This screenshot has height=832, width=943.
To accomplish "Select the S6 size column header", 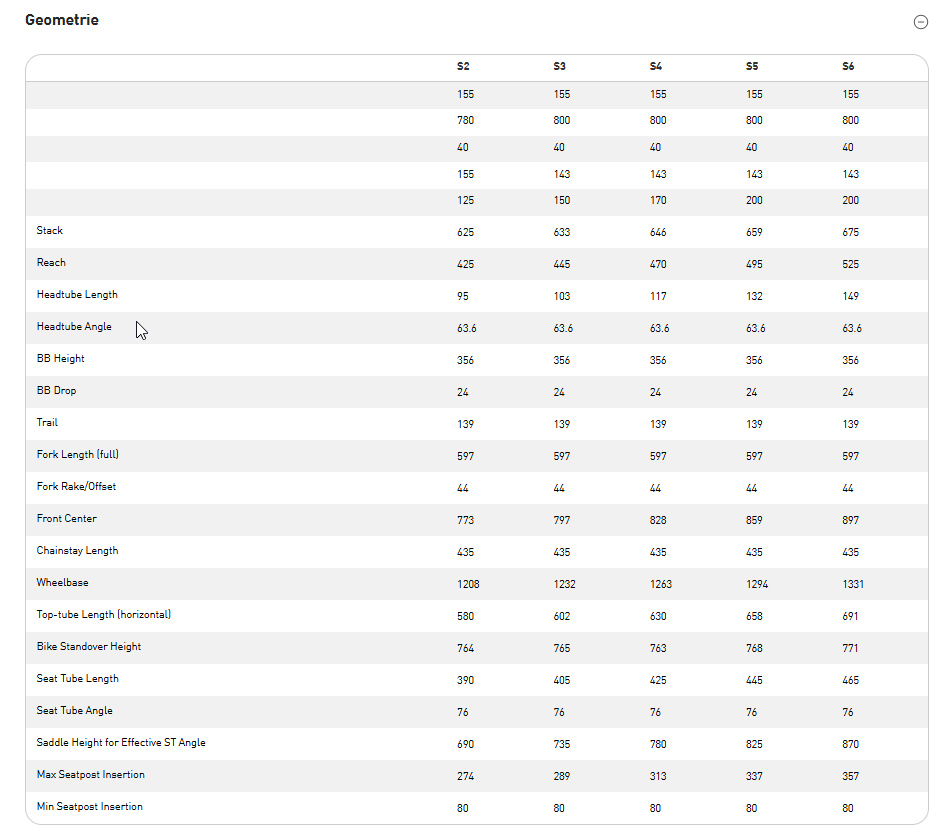I will [x=848, y=67].
